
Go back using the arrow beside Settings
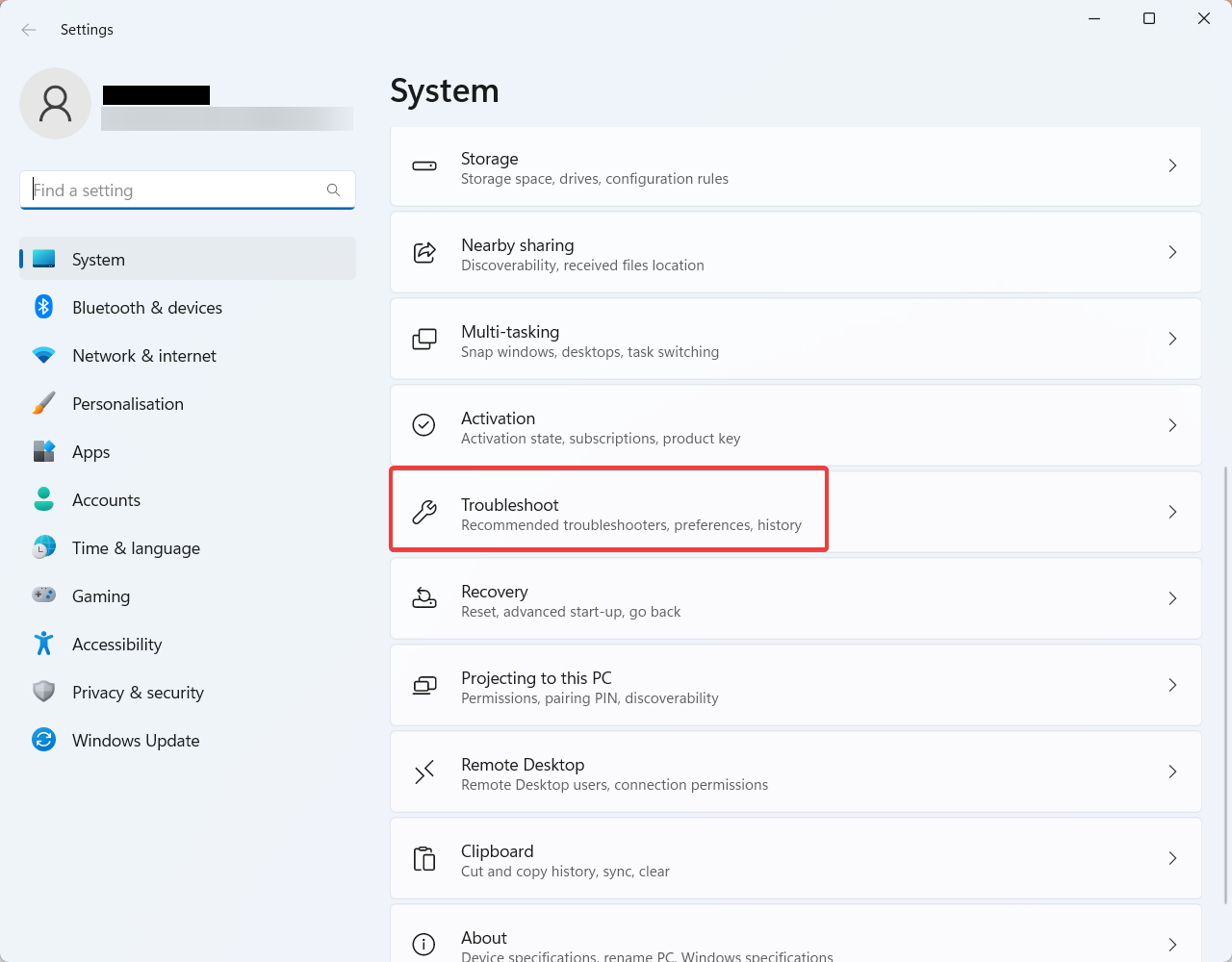pos(29,30)
